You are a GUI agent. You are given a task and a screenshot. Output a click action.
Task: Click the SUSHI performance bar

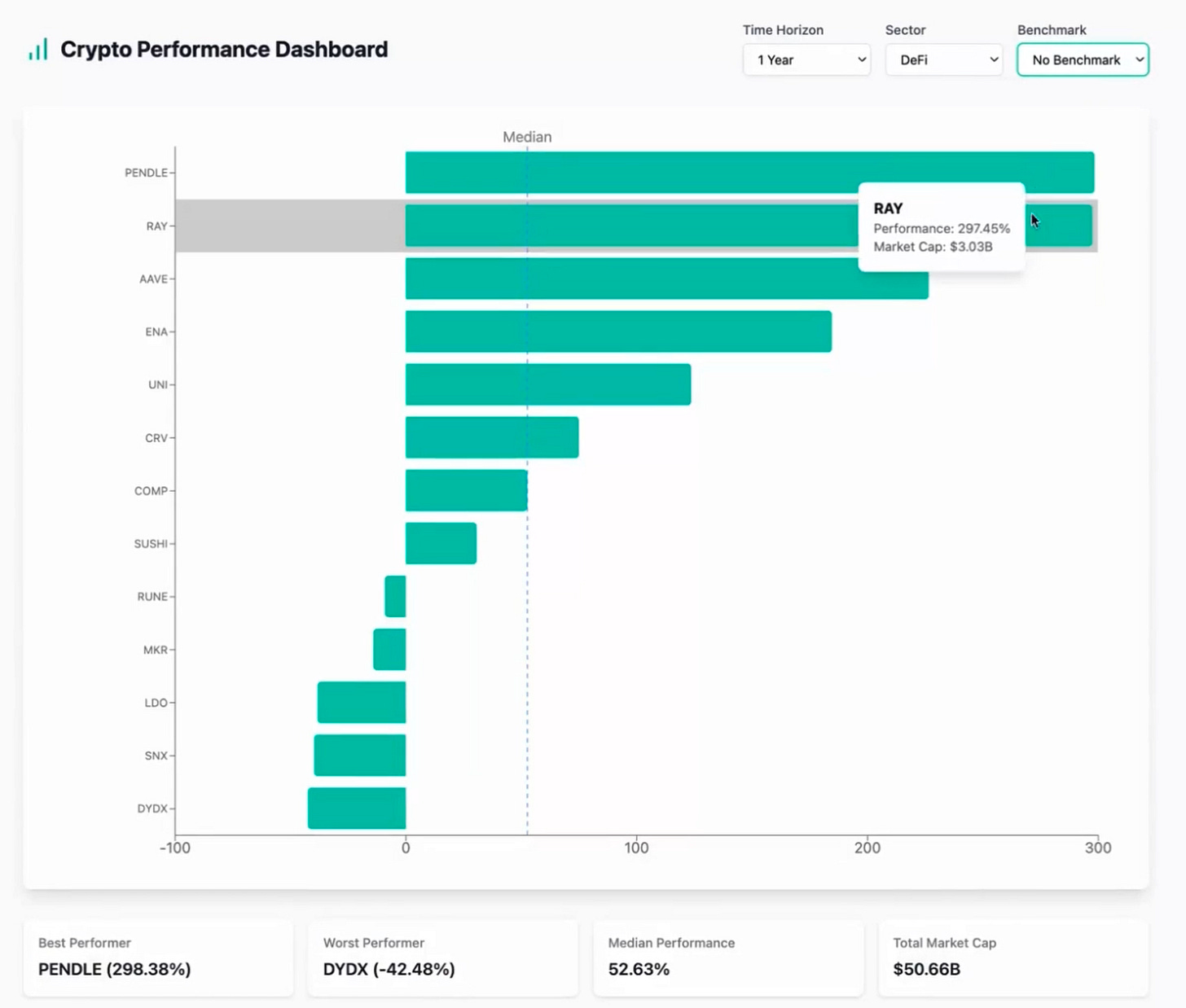tap(441, 543)
